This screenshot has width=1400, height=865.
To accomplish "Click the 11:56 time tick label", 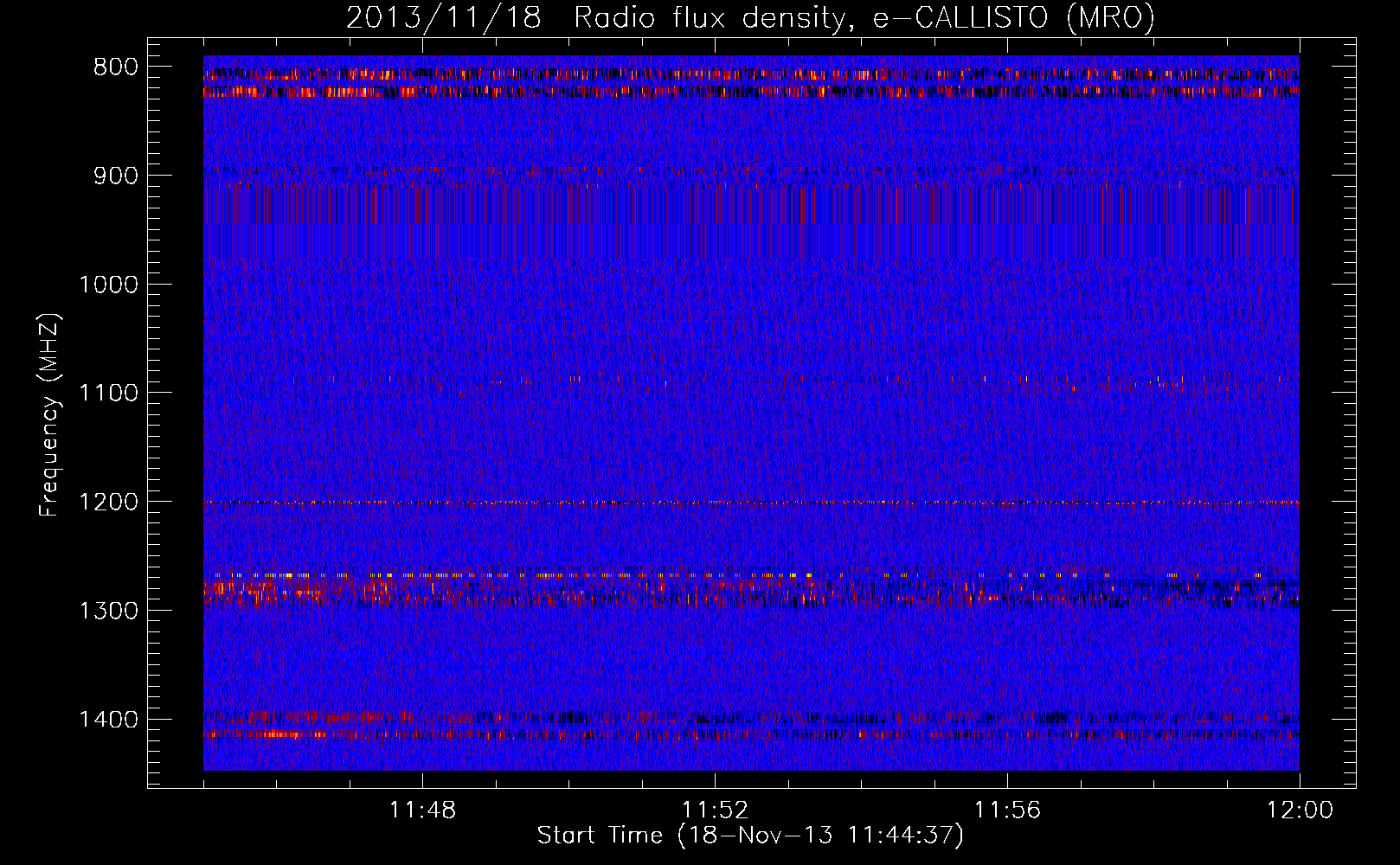I will pyautogui.click(x=1007, y=811).
